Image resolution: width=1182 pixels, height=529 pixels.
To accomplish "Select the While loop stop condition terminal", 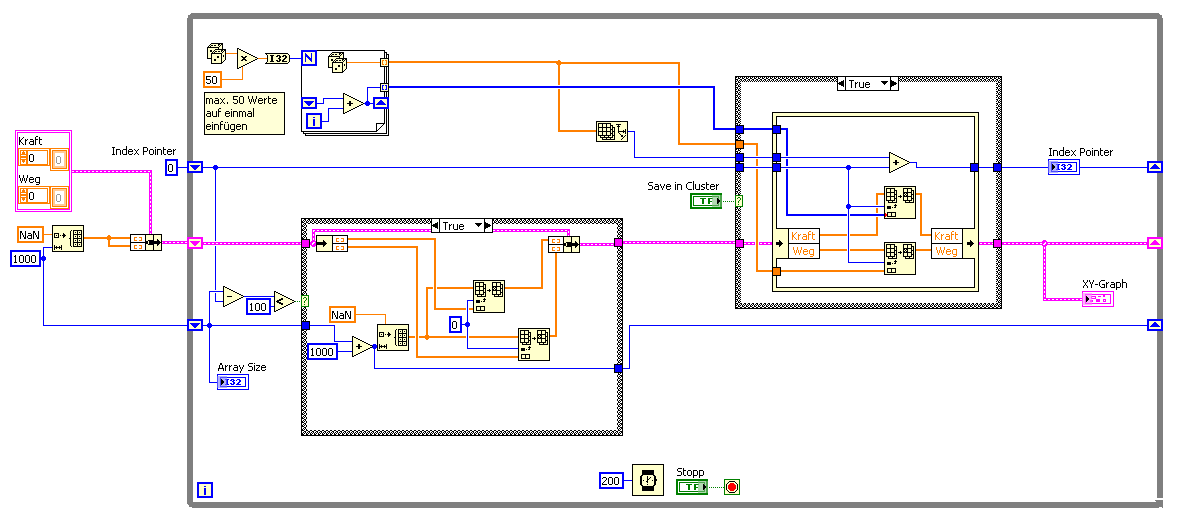I will [x=732, y=487].
